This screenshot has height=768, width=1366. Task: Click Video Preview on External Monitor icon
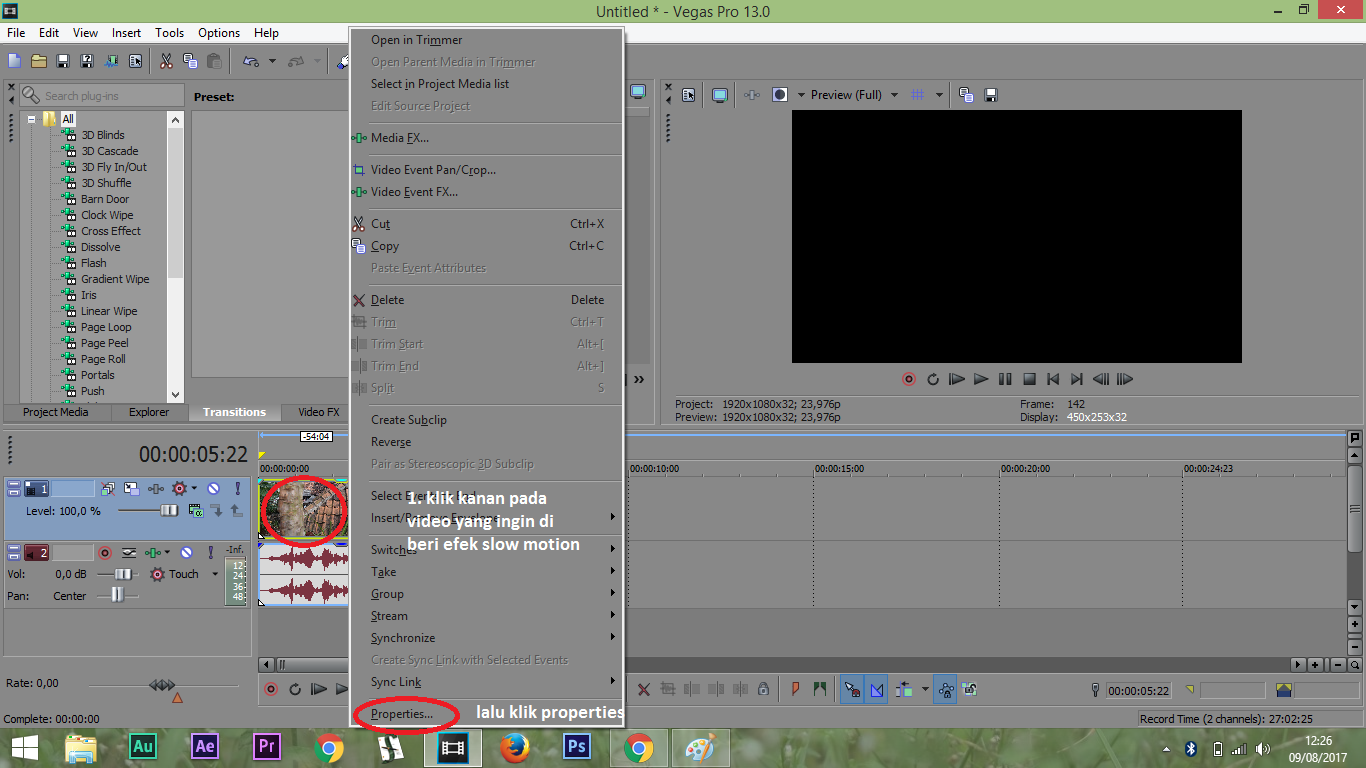click(x=720, y=95)
